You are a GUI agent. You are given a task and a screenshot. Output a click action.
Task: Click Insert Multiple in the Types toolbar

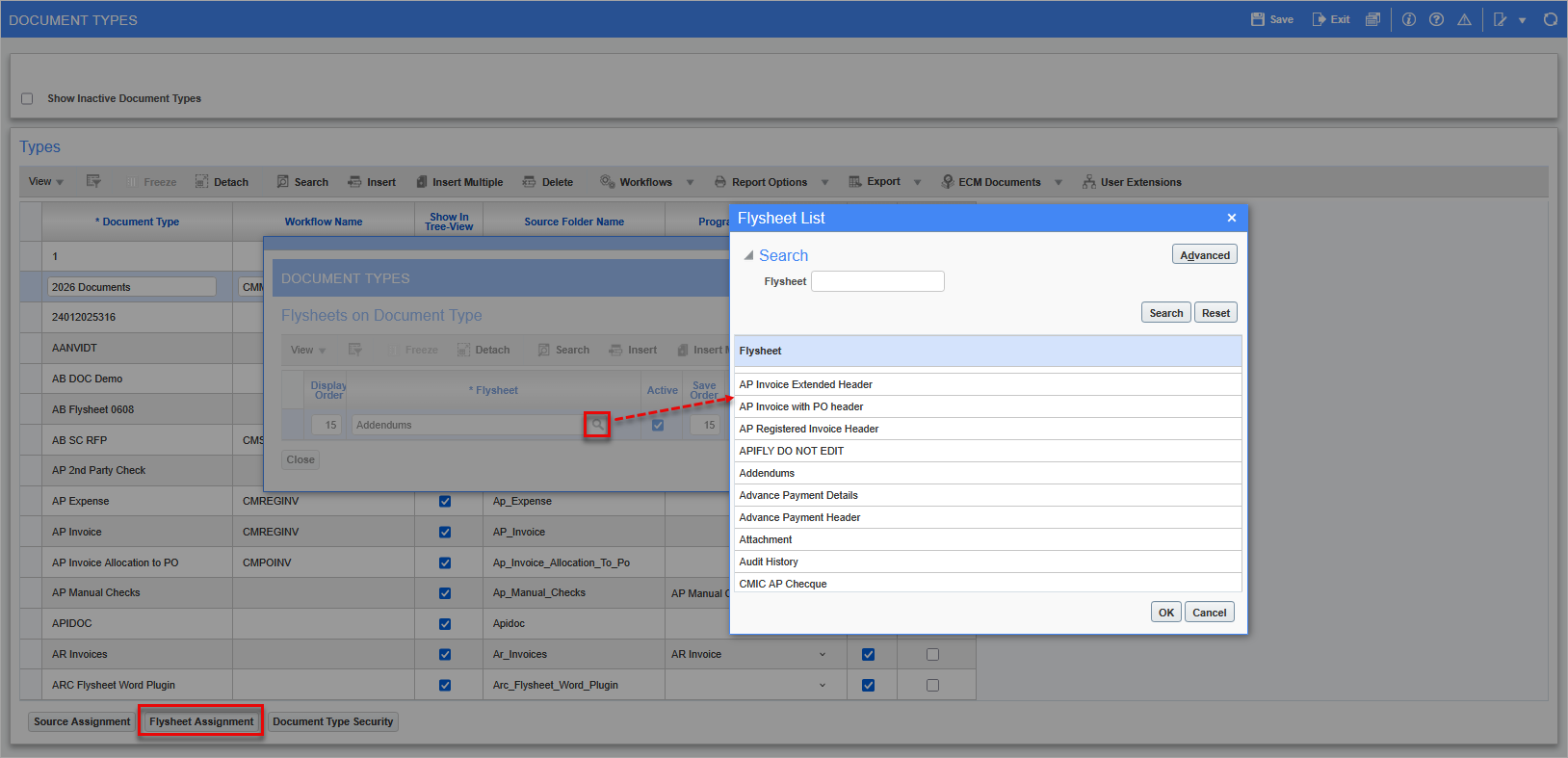tap(459, 182)
